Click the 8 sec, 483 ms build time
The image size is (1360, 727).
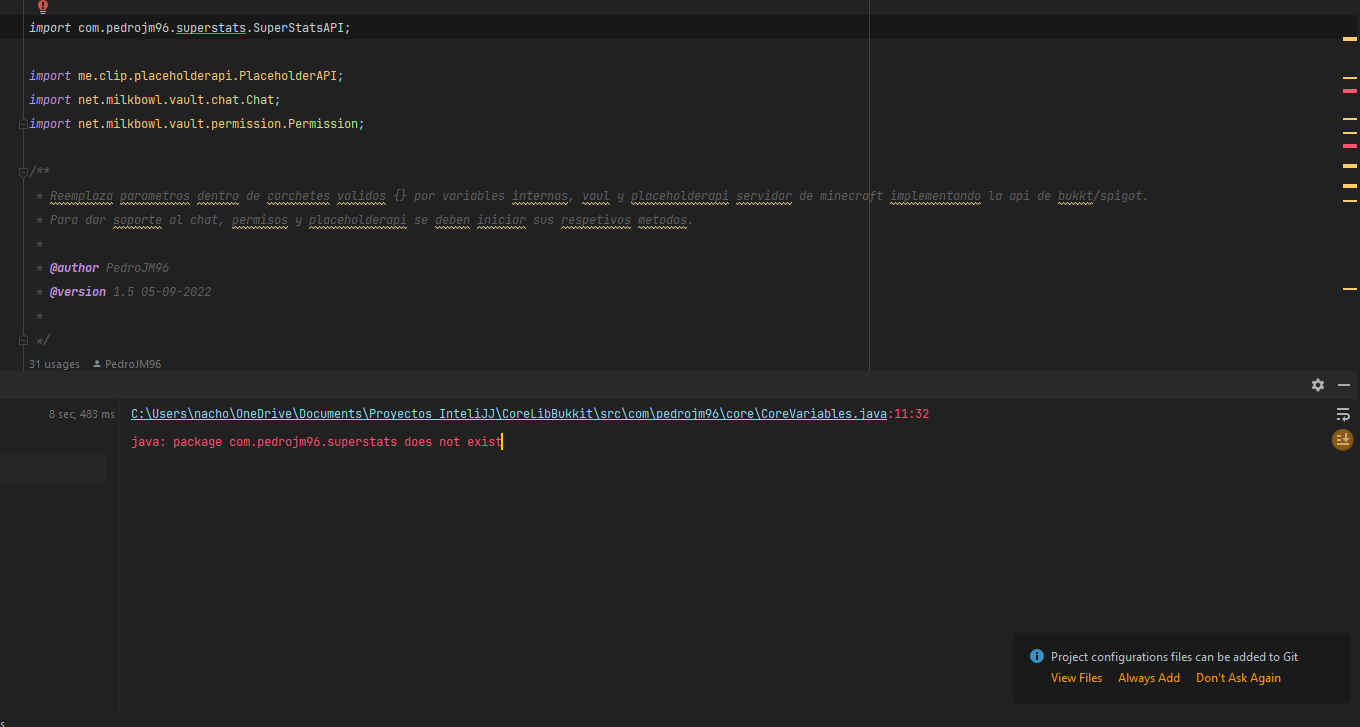82,414
